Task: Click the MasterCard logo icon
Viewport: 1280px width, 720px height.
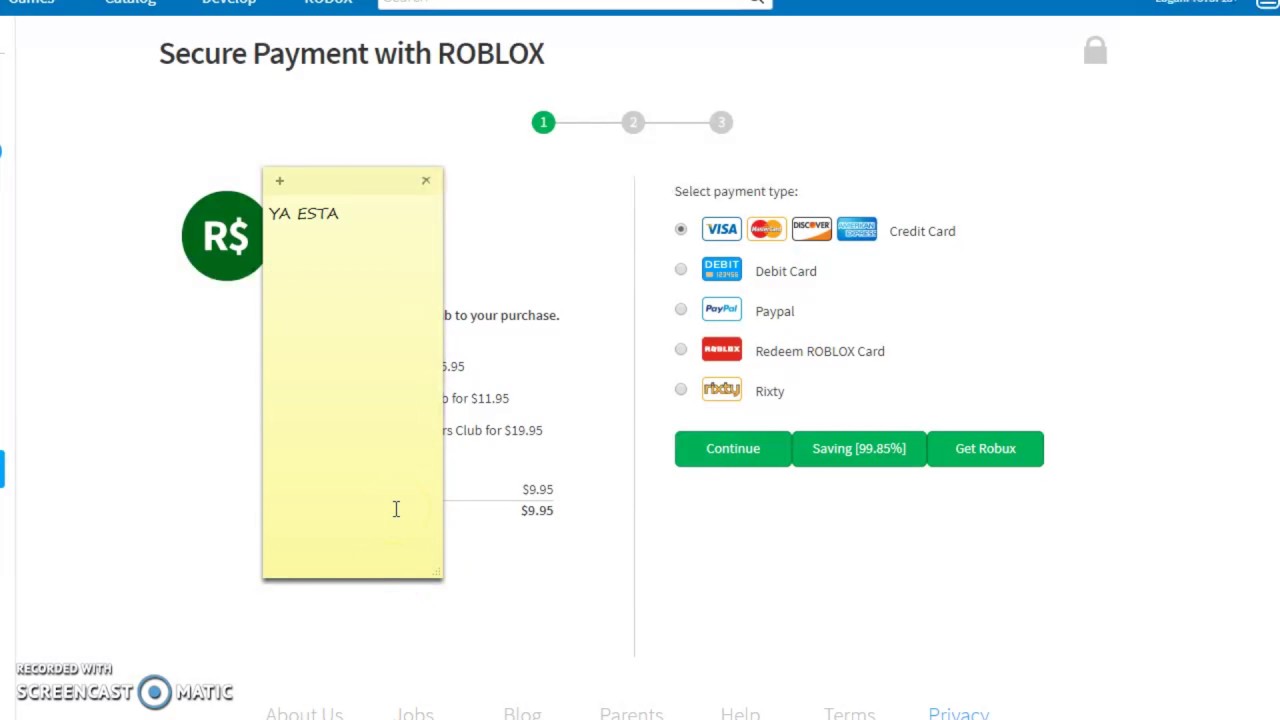Action: pos(766,229)
